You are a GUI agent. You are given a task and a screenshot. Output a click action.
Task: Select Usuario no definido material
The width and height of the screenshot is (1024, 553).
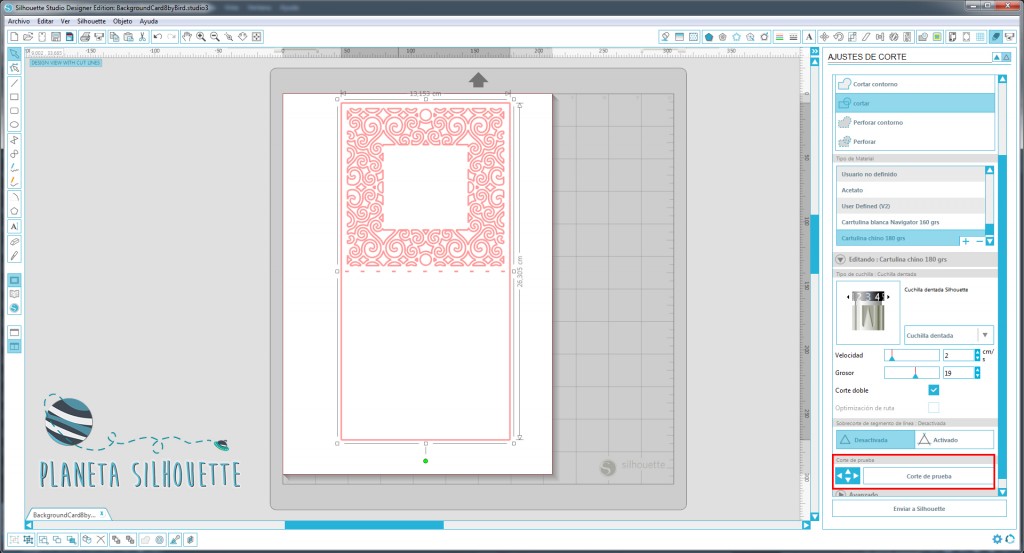[x=910, y=174]
